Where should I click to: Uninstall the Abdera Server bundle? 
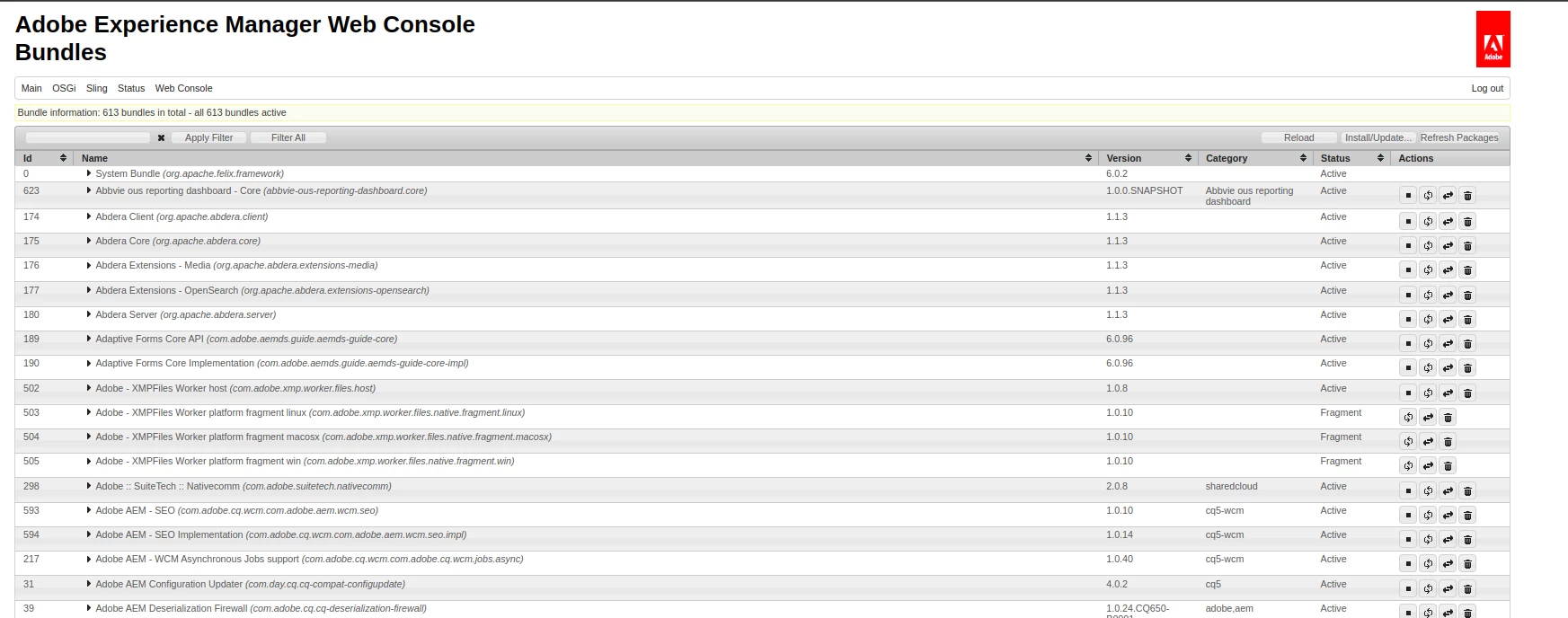(x=1467, y=320)
